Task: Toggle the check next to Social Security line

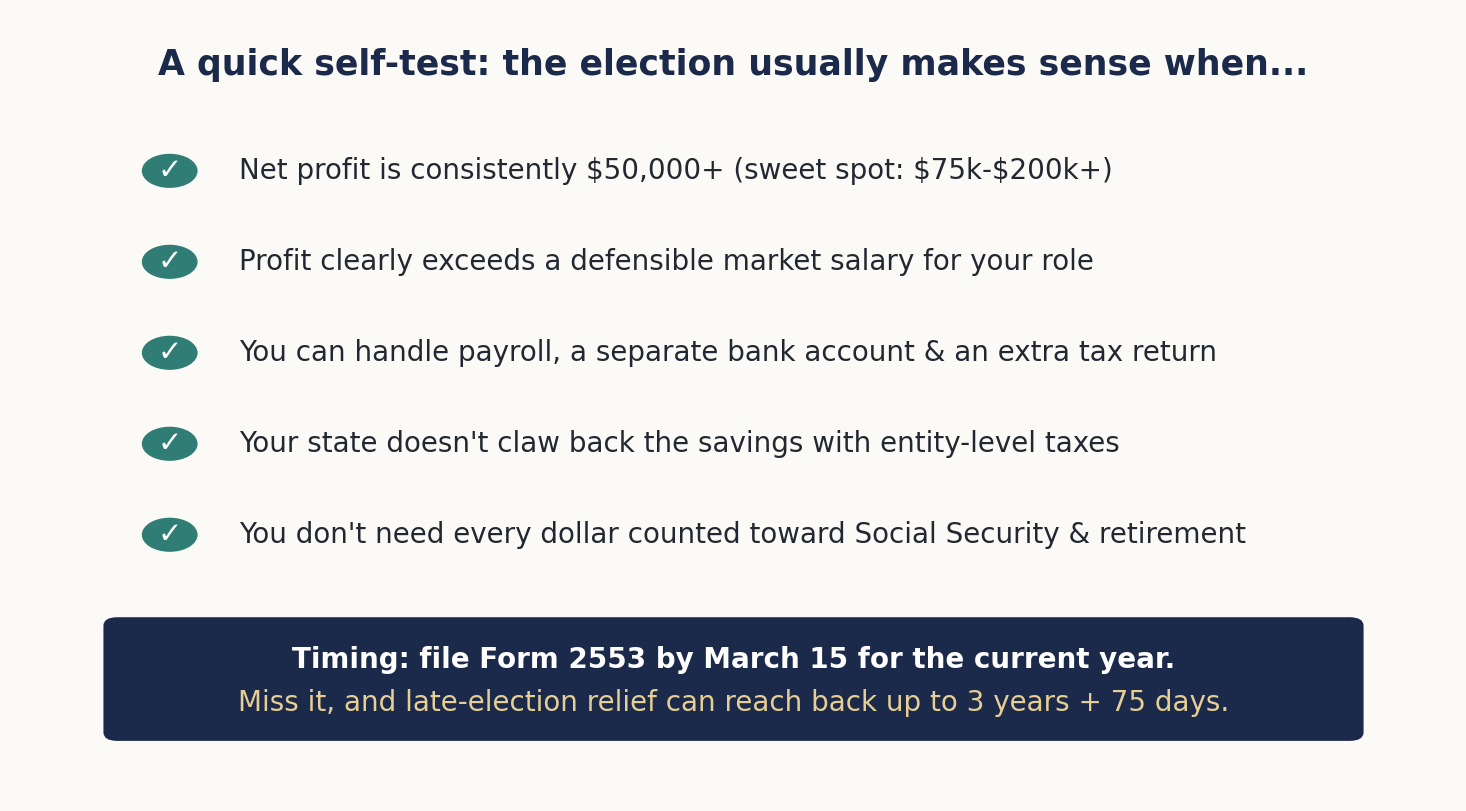Action: pyautogui.click(x=169, y=535)
